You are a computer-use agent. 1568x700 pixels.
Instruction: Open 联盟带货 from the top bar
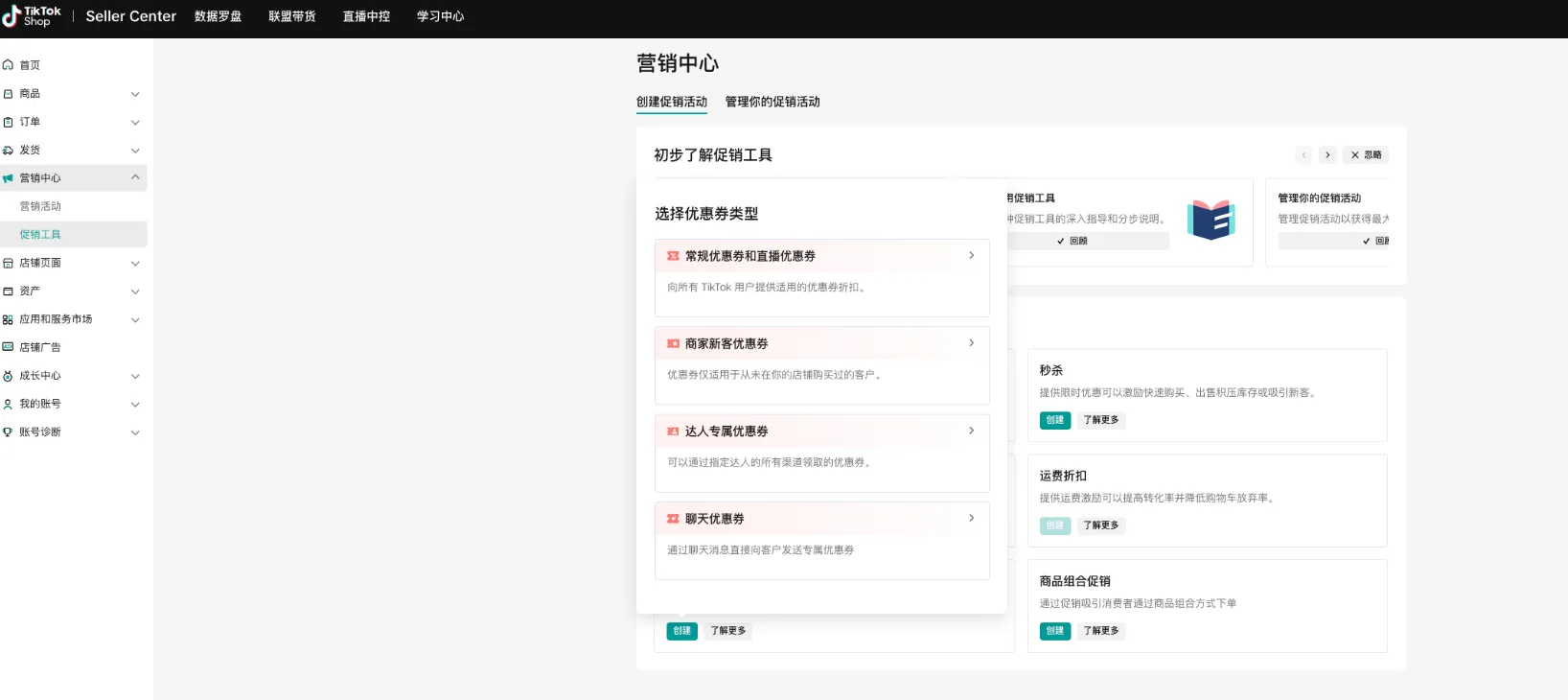(x=292, y=16)
